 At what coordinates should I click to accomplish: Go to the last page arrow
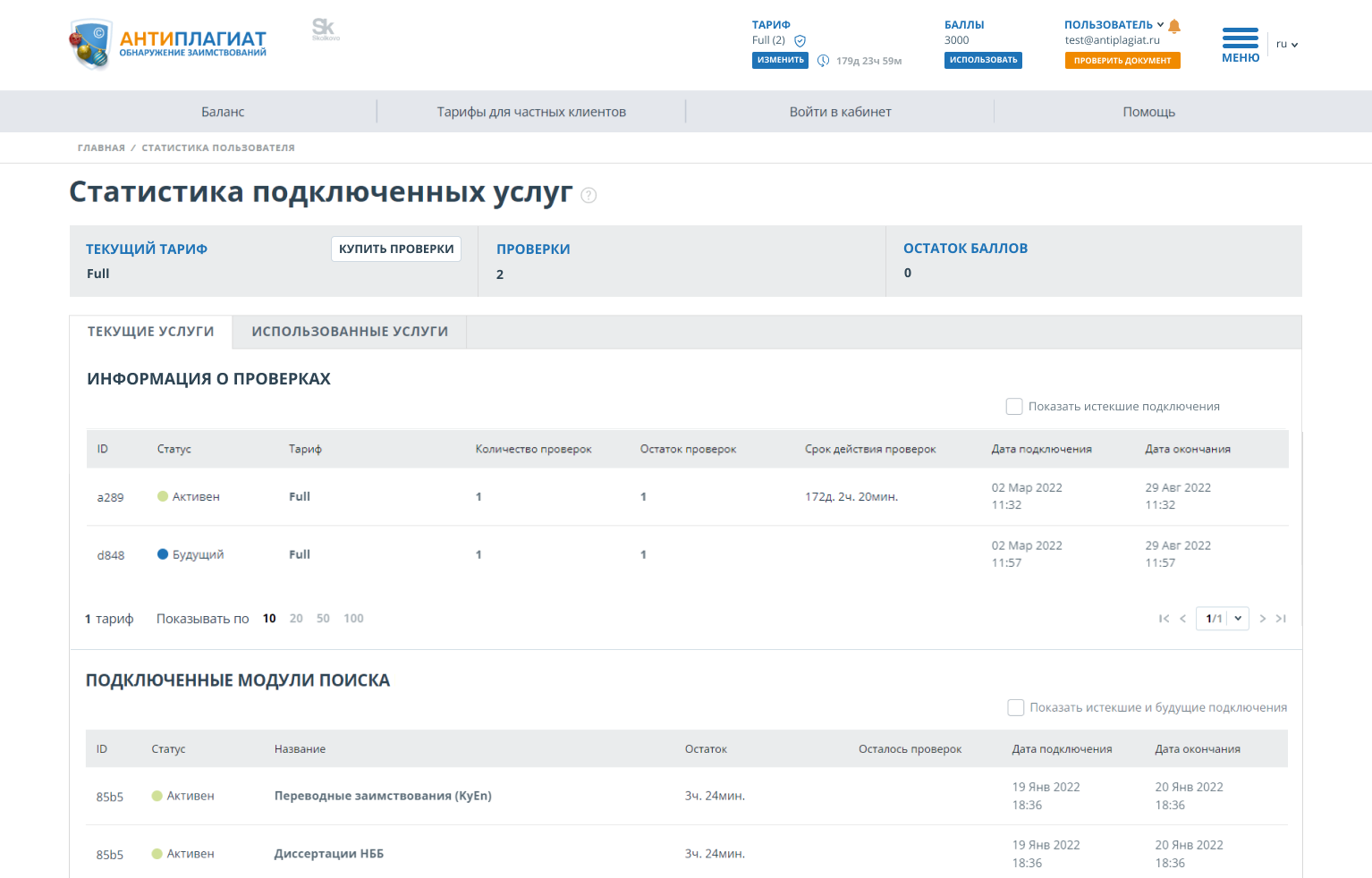[x=1281, y=619]
